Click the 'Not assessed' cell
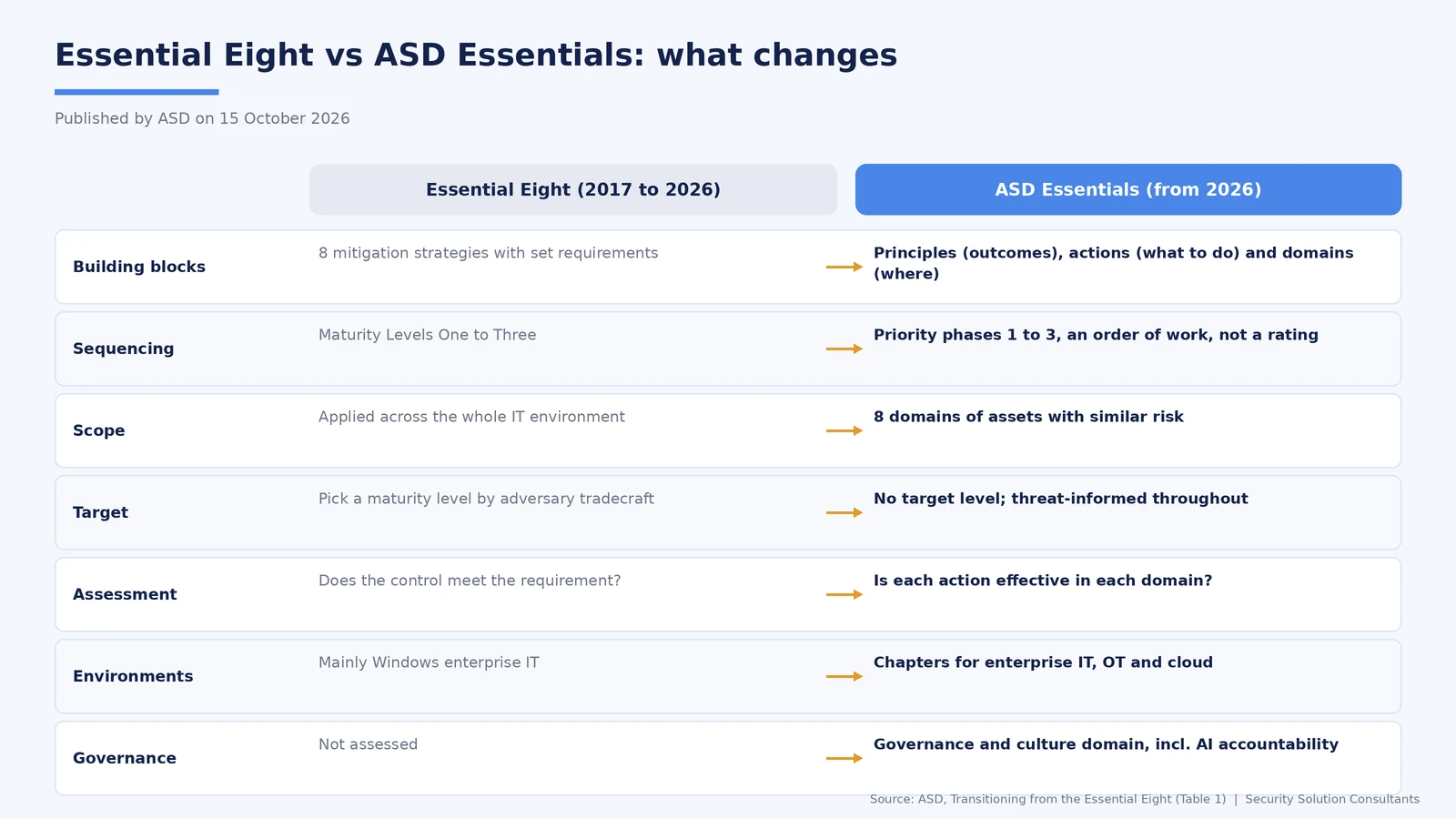This screenshot has width=1456, height=819. 368,744
